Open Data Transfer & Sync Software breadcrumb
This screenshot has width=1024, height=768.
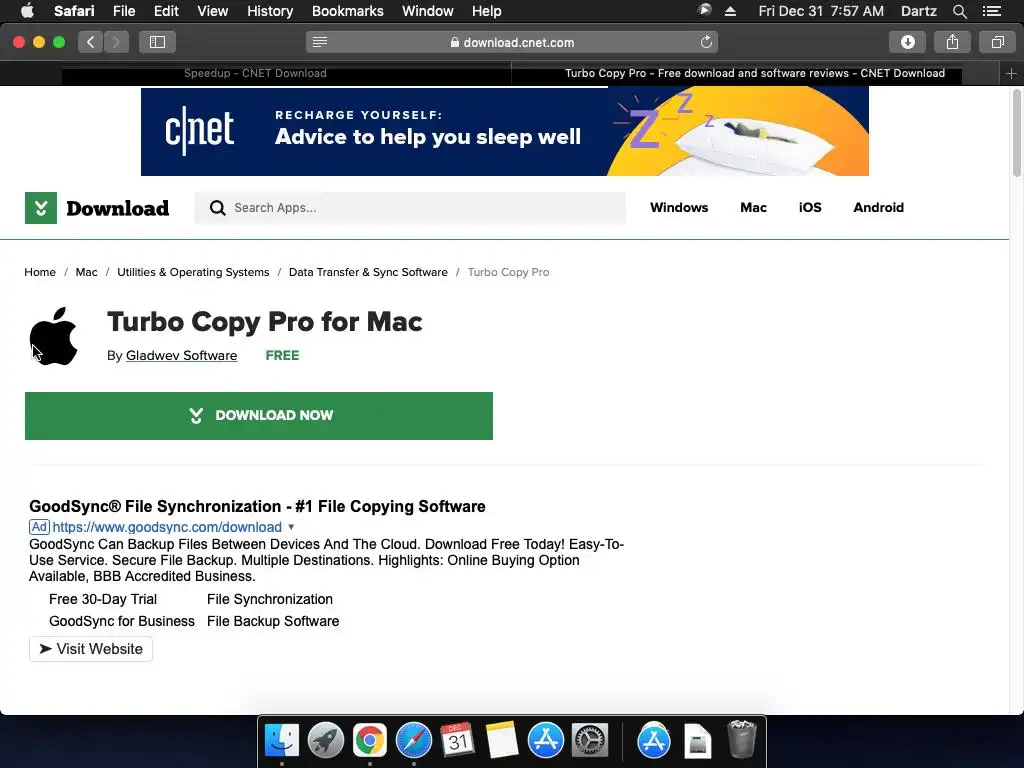click(368, 272)
